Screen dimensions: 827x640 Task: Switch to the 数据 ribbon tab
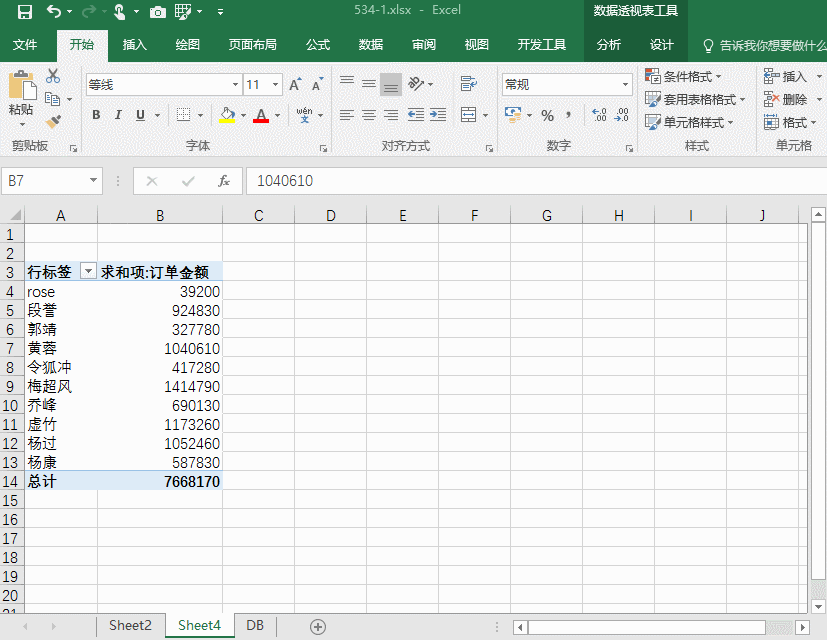[x=371, y=45]
